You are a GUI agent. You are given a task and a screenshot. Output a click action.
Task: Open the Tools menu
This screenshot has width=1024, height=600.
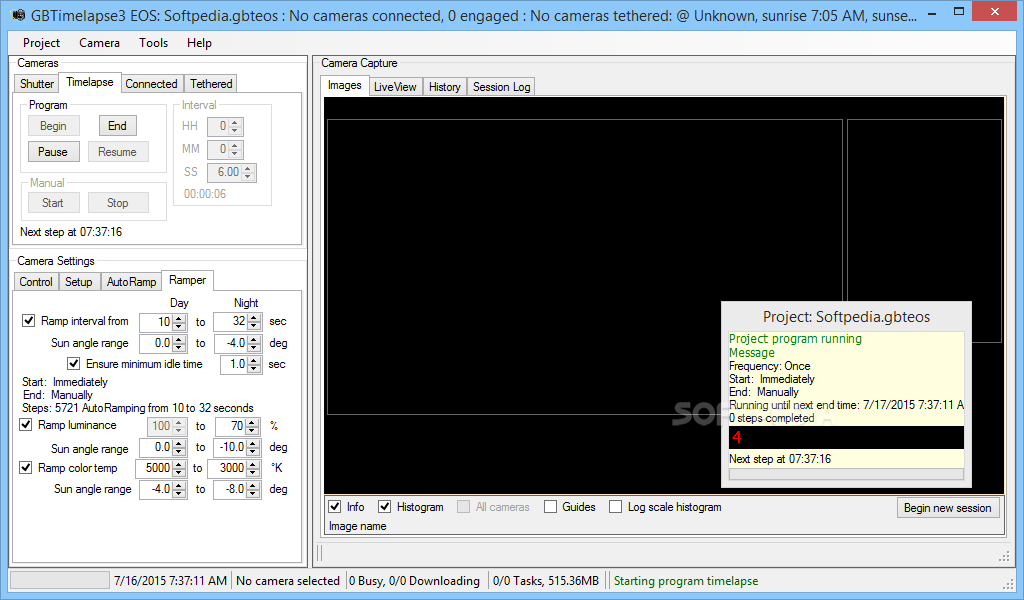click(153, 43)
